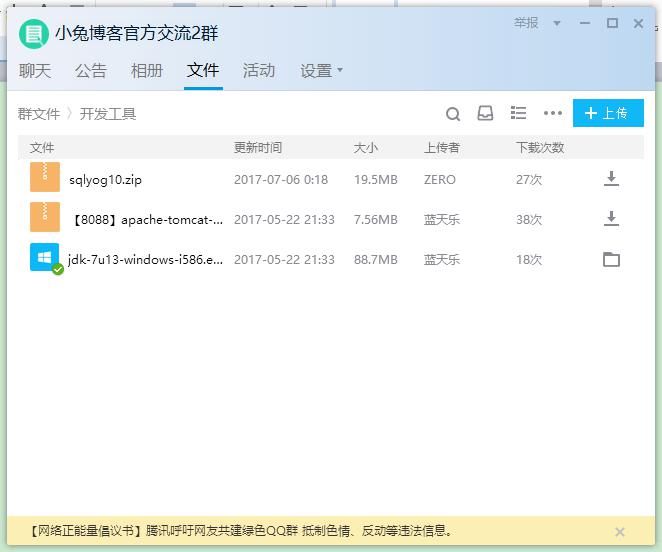The width and height of the screenshot is (662, 552).
Task: Click the 开发工具 breadcrumb folder
Action: click(108, 114)
